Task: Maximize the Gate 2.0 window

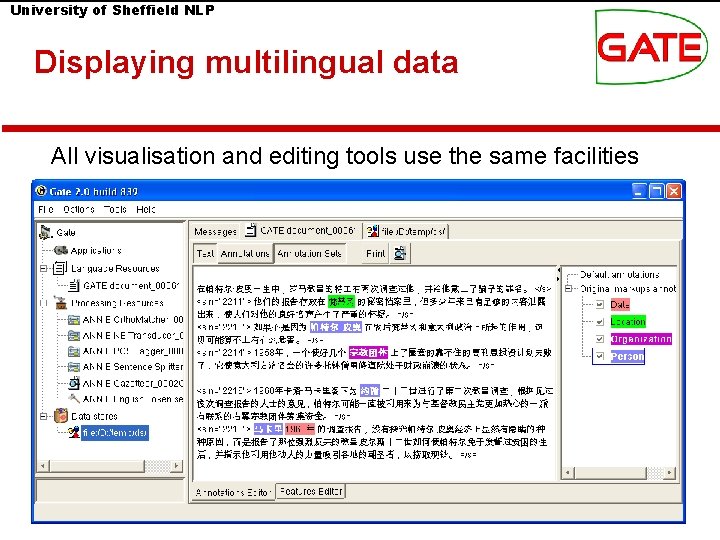Action: coord(656,191)
